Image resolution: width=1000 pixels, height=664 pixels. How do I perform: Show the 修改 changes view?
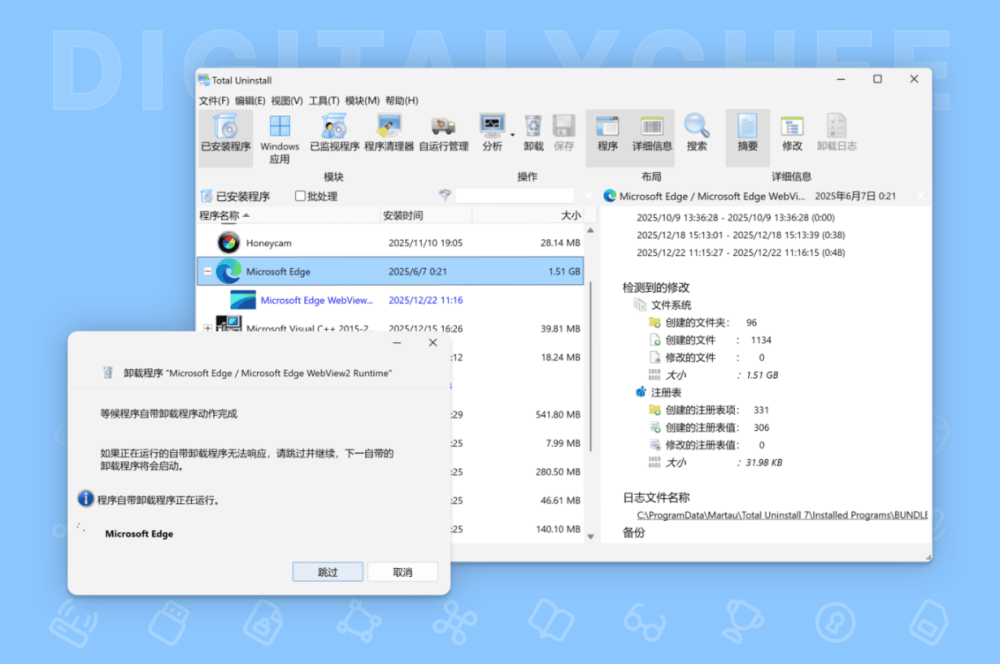coord(791,133)
